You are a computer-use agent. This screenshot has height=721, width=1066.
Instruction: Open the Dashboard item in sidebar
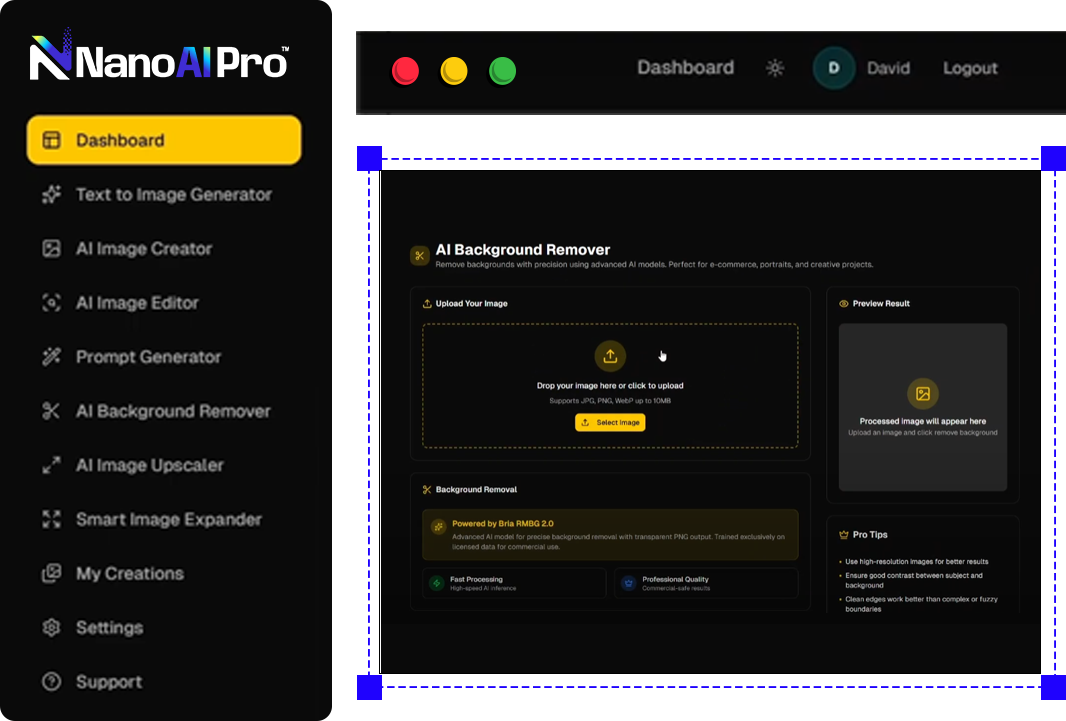tap(164, 140)
